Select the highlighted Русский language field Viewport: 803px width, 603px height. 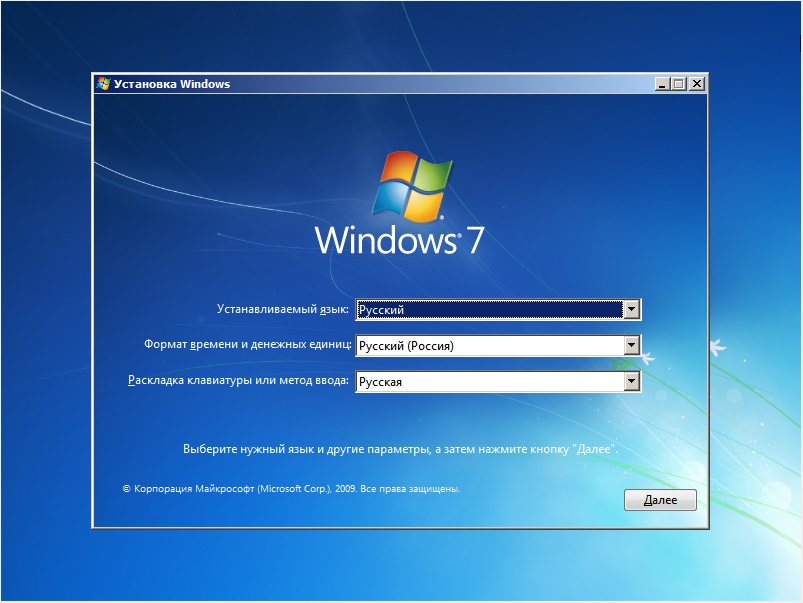pyautogui.click(x=488, y=310)
